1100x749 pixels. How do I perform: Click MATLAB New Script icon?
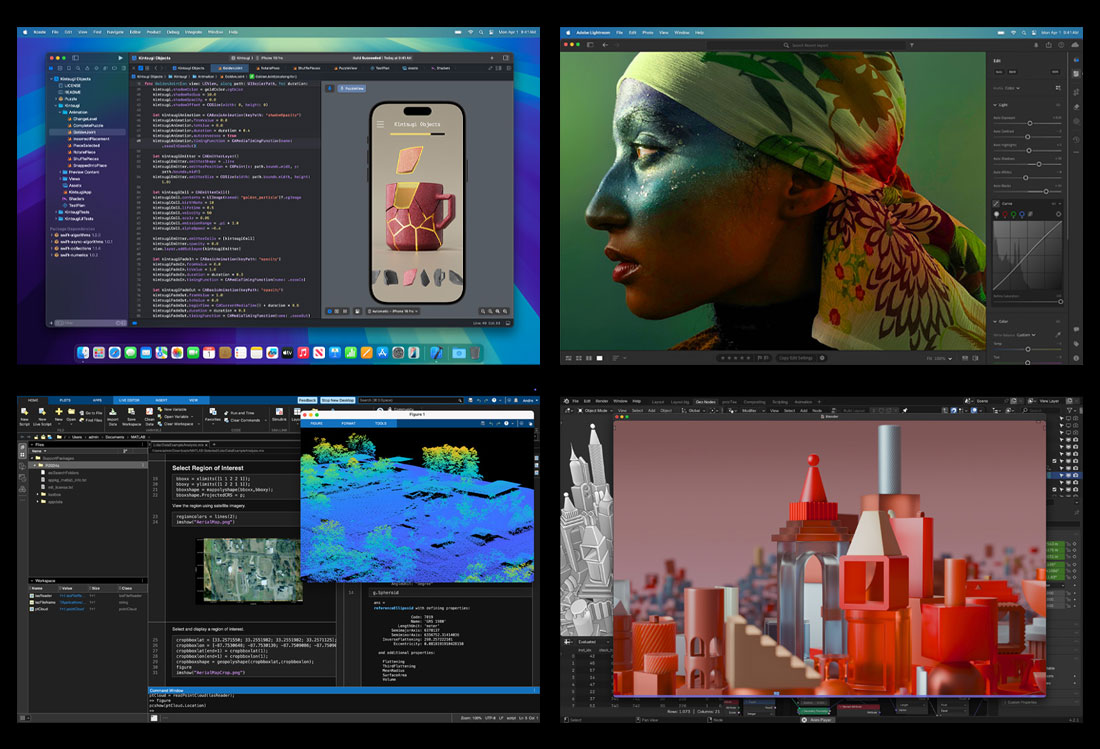click(x=26, y=415)
